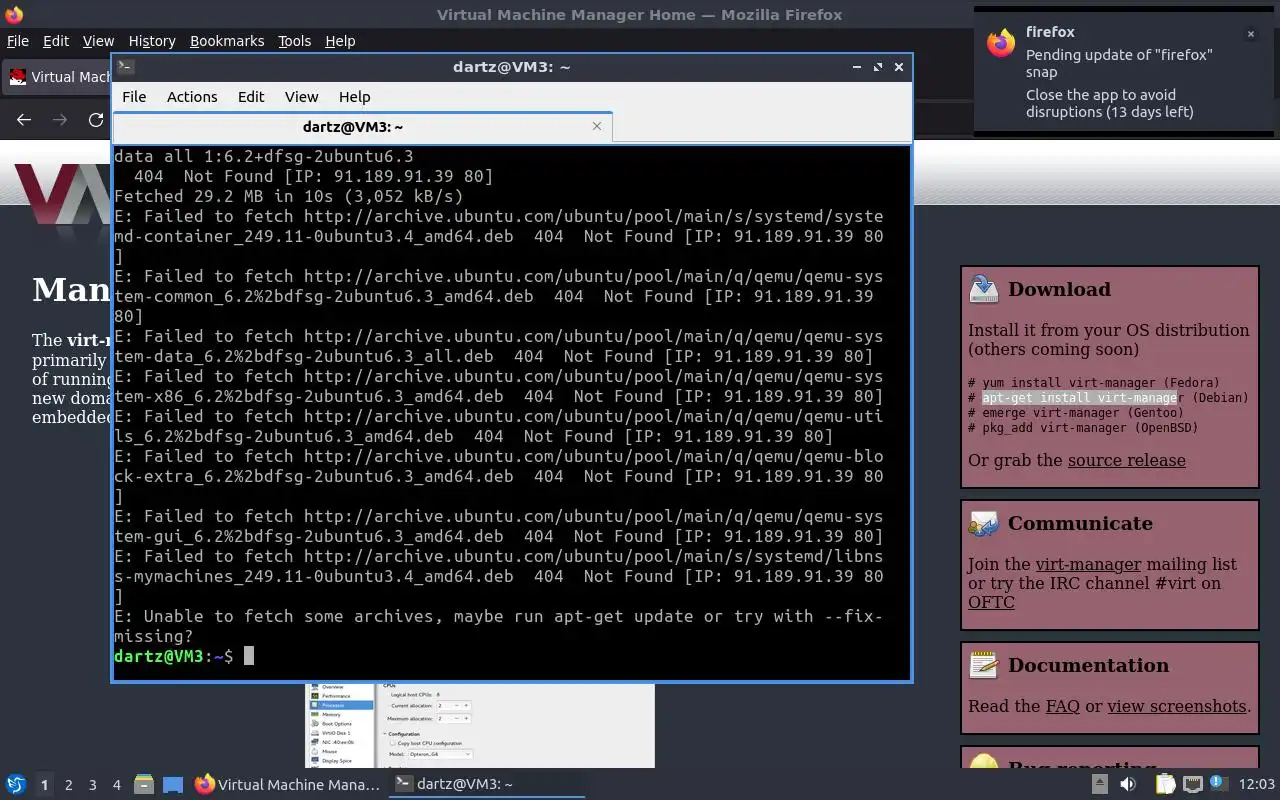Switch to workspace 4
This screenshot has width=1280, height=800.
pyautogui.click(x=116, y=785)
